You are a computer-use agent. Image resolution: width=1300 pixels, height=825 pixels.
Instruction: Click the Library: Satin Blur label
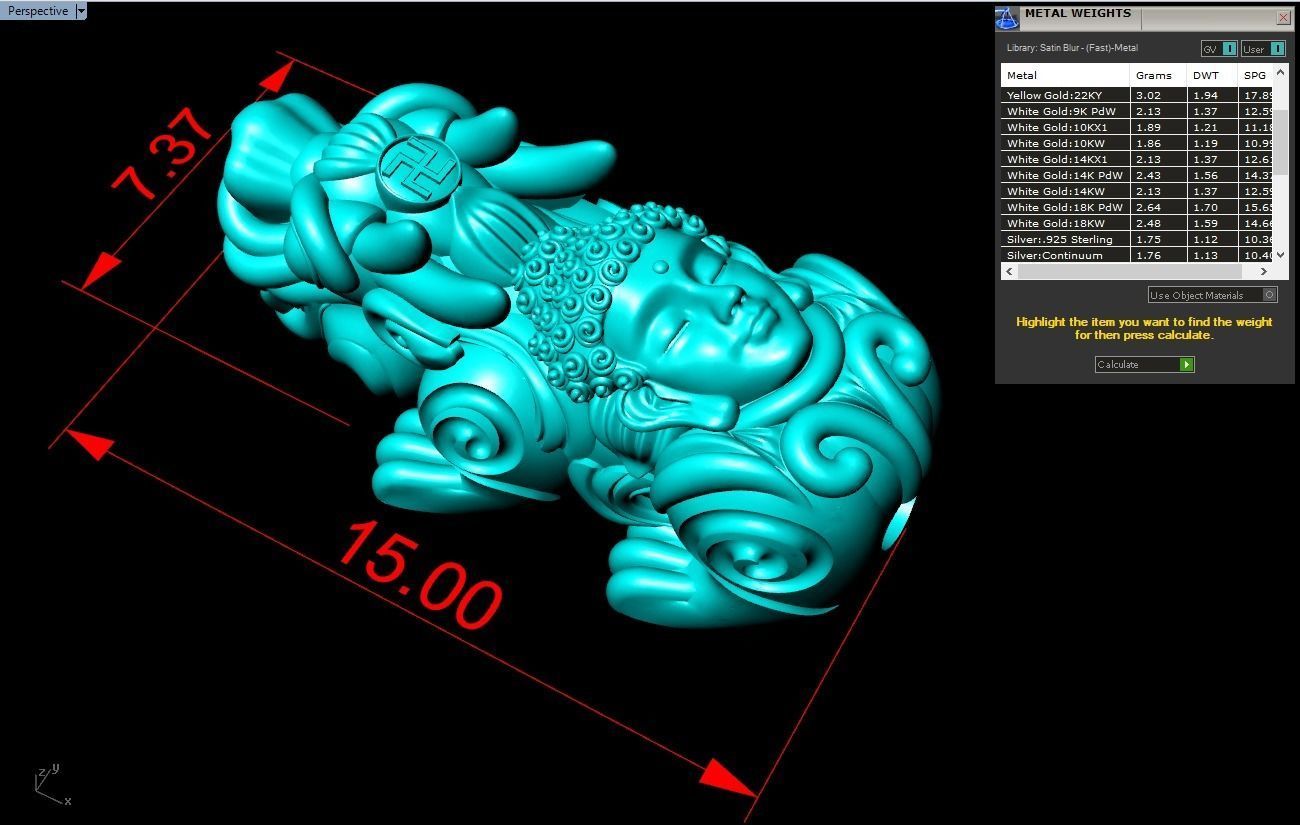[1072, 48]
